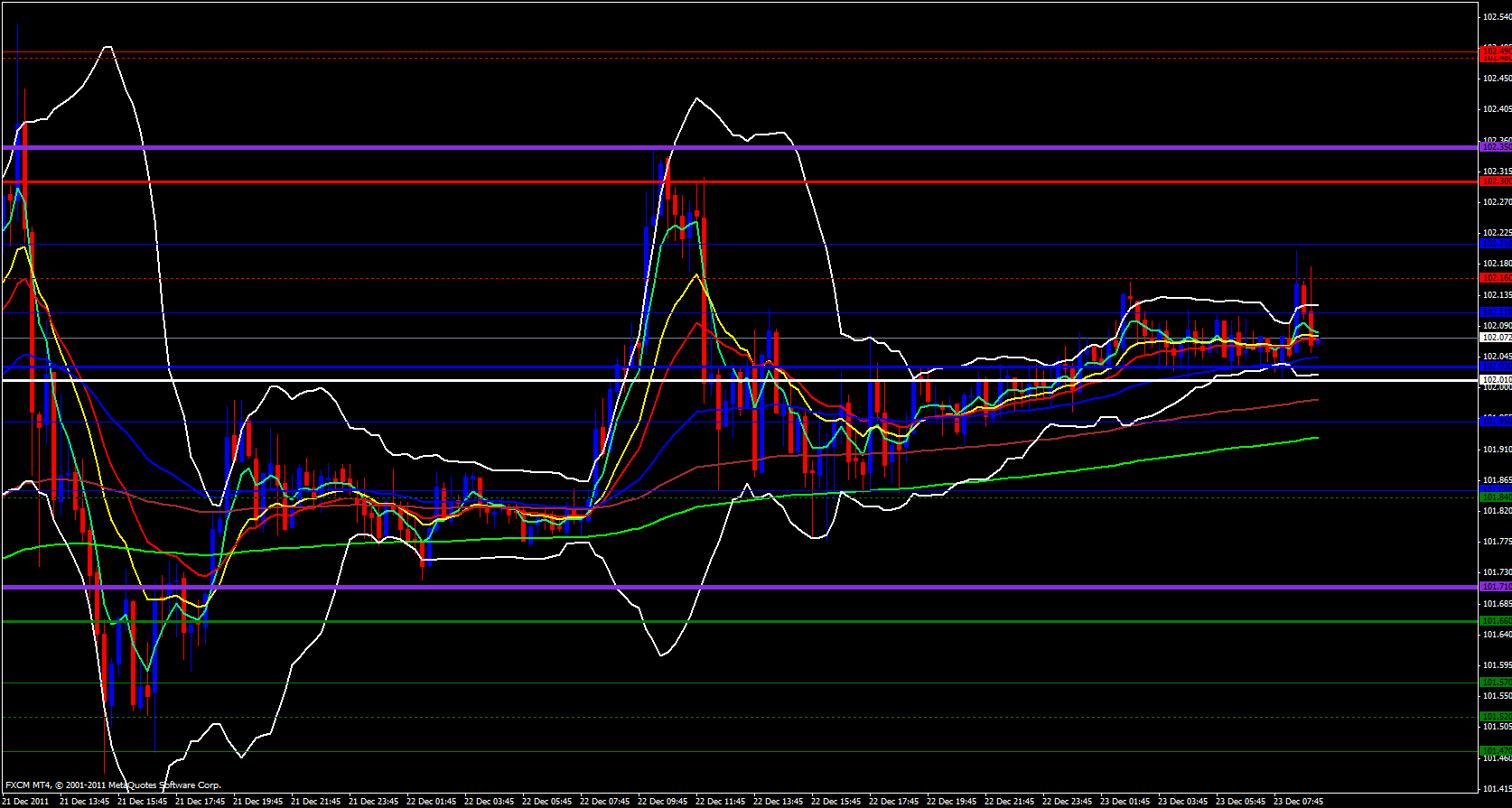Click the blue 101.950 price label
This screenshot has width=1512, height=808.
pos(1496,421)
